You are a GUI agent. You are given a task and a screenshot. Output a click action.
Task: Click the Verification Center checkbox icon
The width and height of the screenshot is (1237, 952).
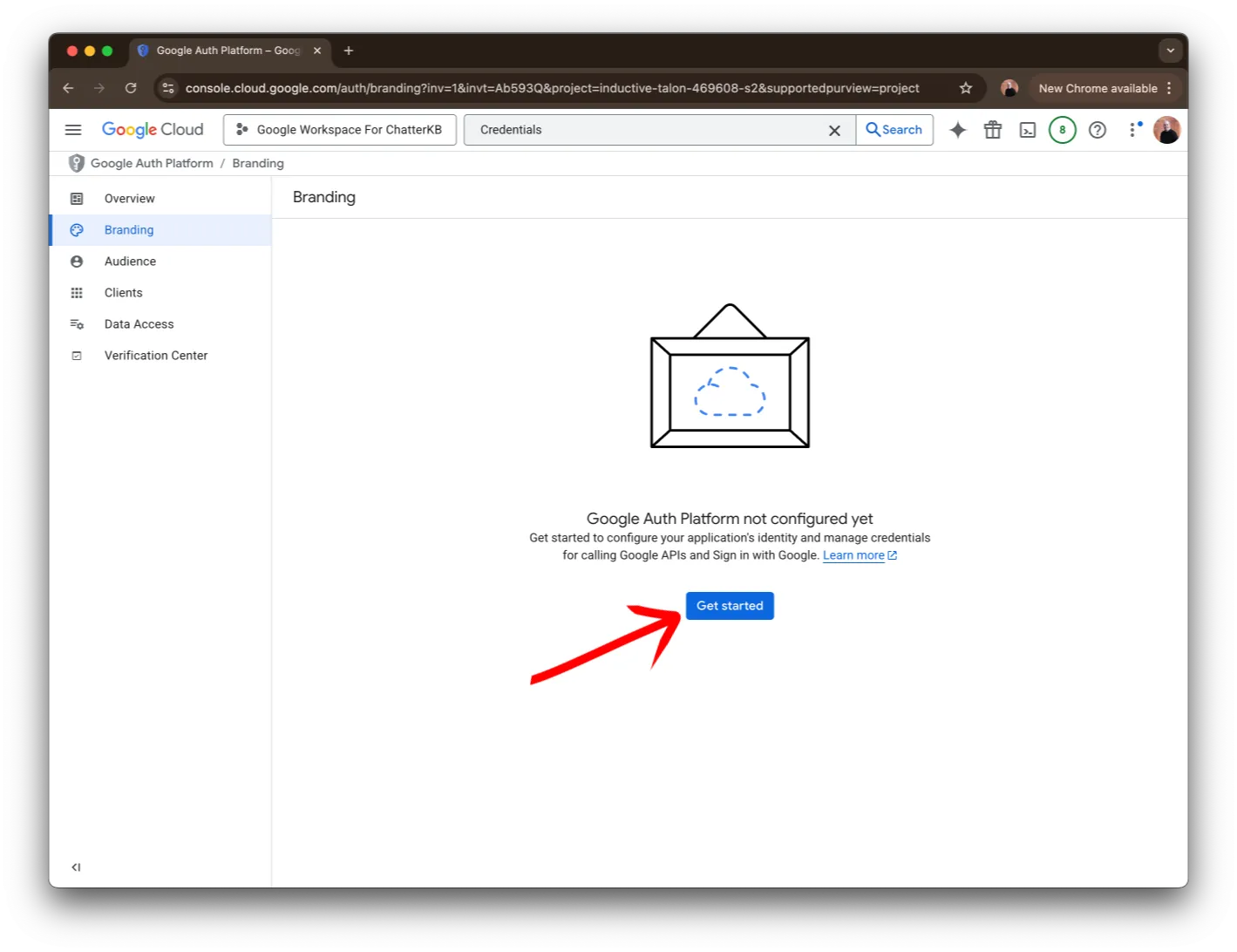(77, 356)
